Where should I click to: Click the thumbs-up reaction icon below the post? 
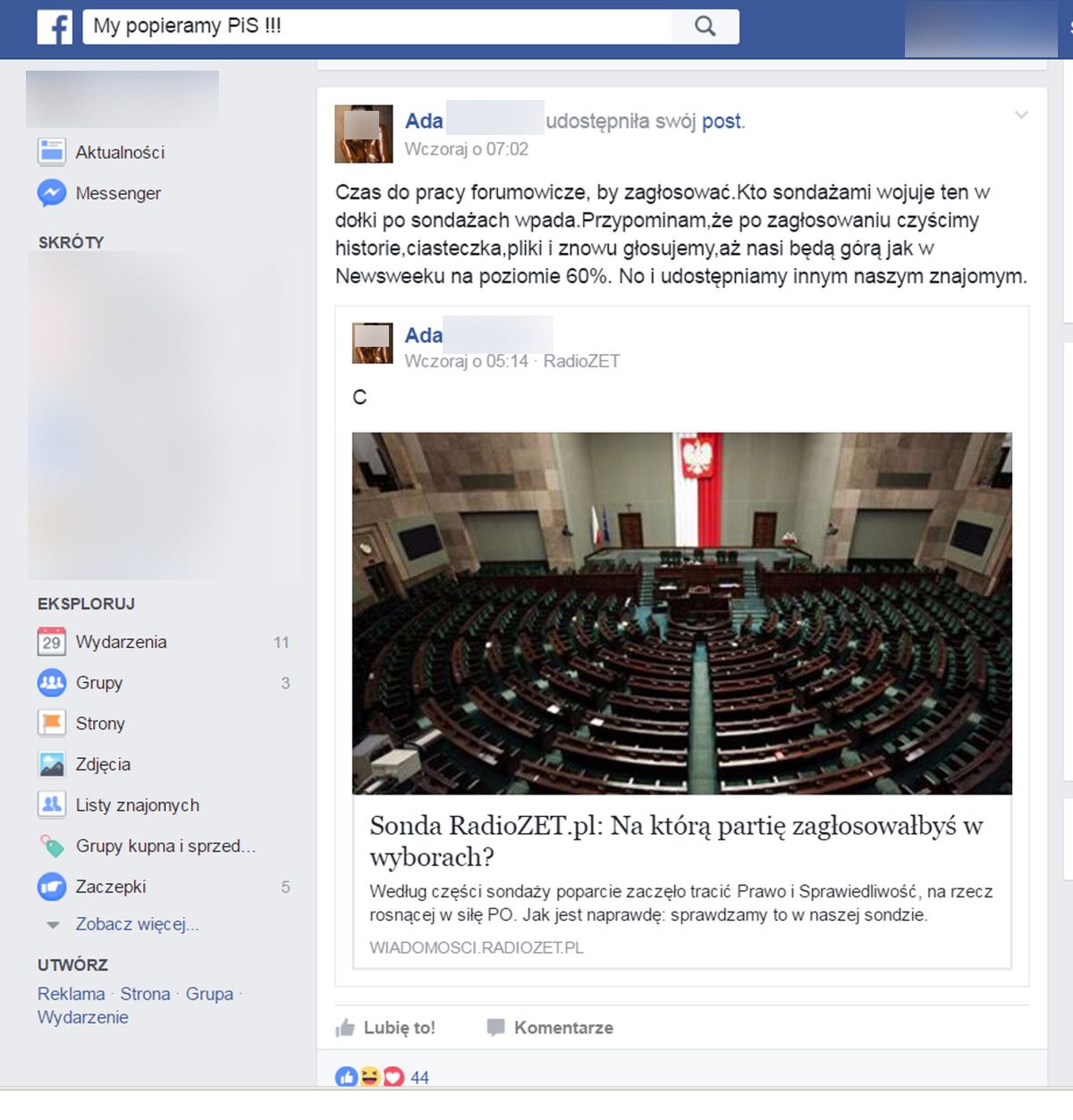346,1078
